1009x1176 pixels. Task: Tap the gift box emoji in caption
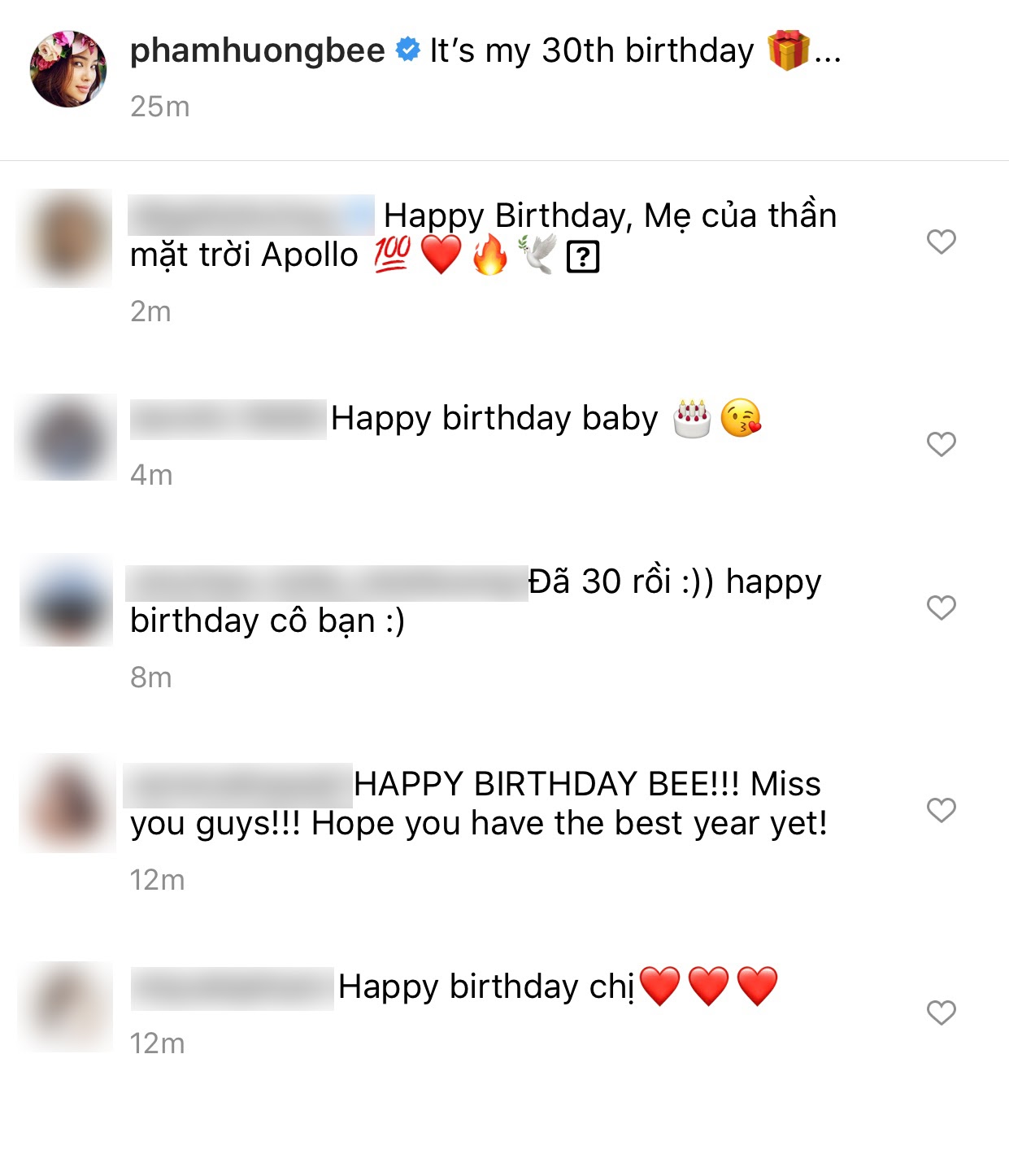tap(788, 50)
